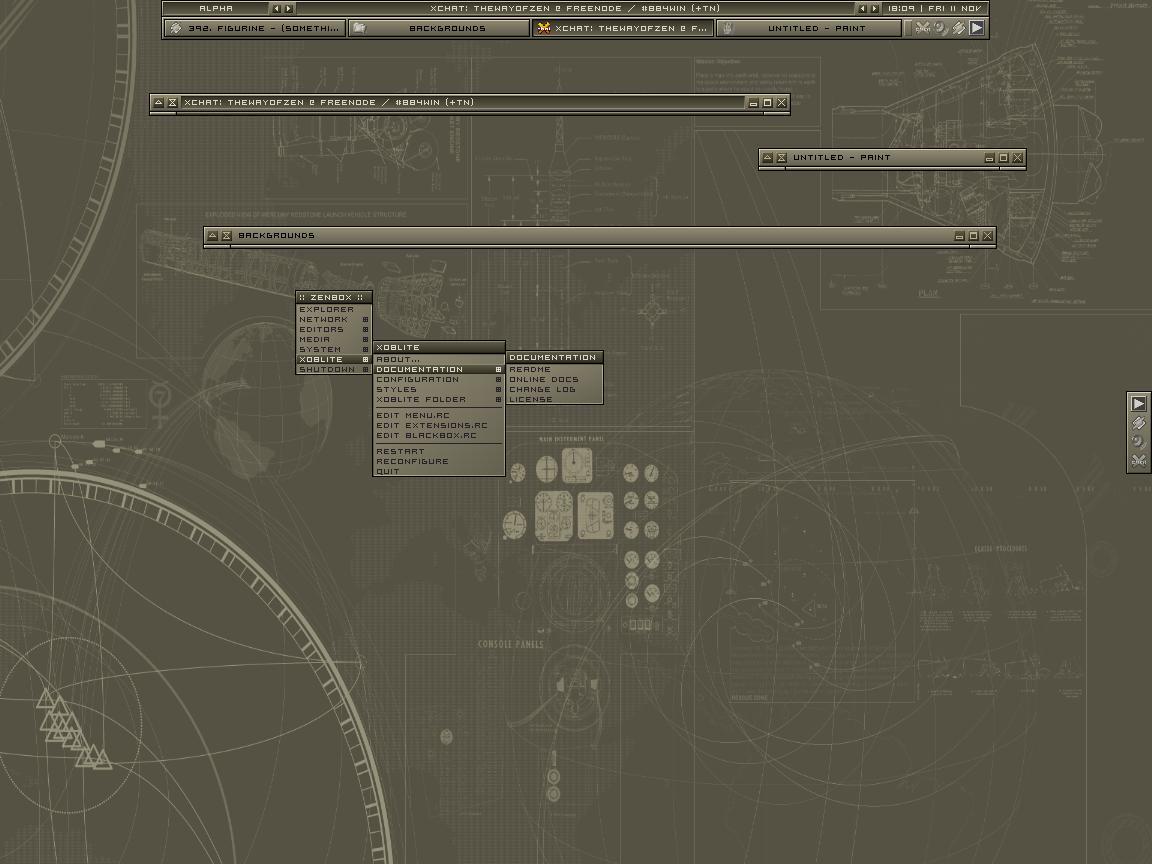
Task: Open XChat icon in top toolbar tray
Action: 923,28
